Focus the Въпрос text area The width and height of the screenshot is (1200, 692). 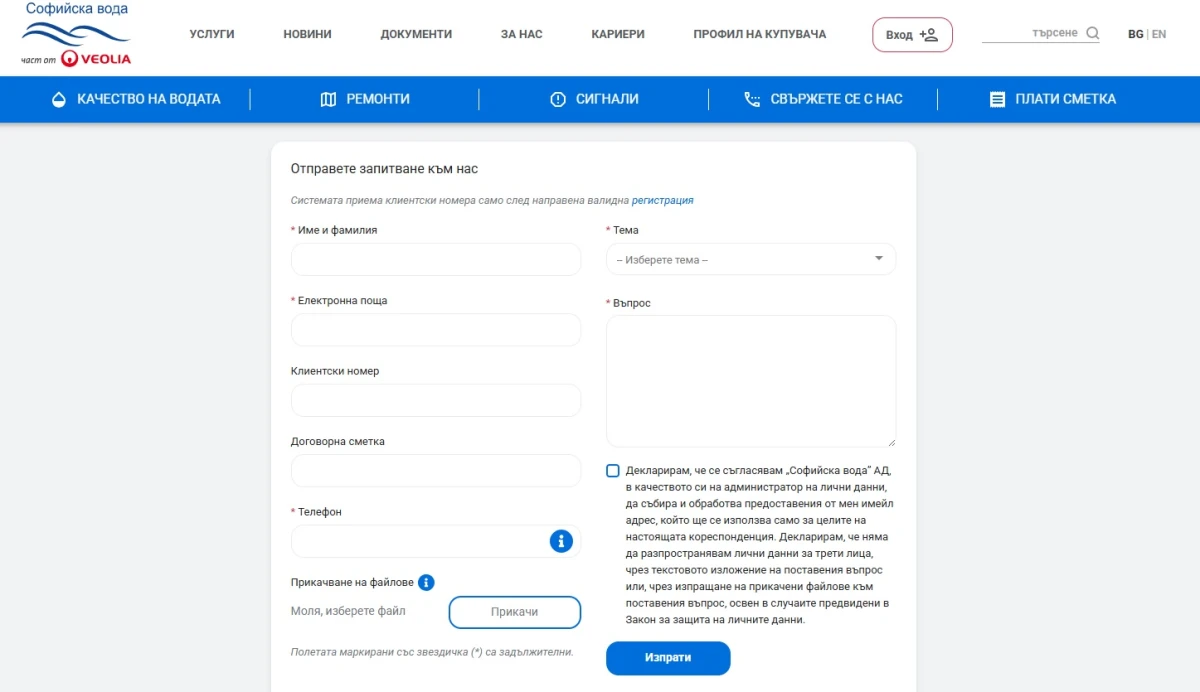tap(751, 381)
